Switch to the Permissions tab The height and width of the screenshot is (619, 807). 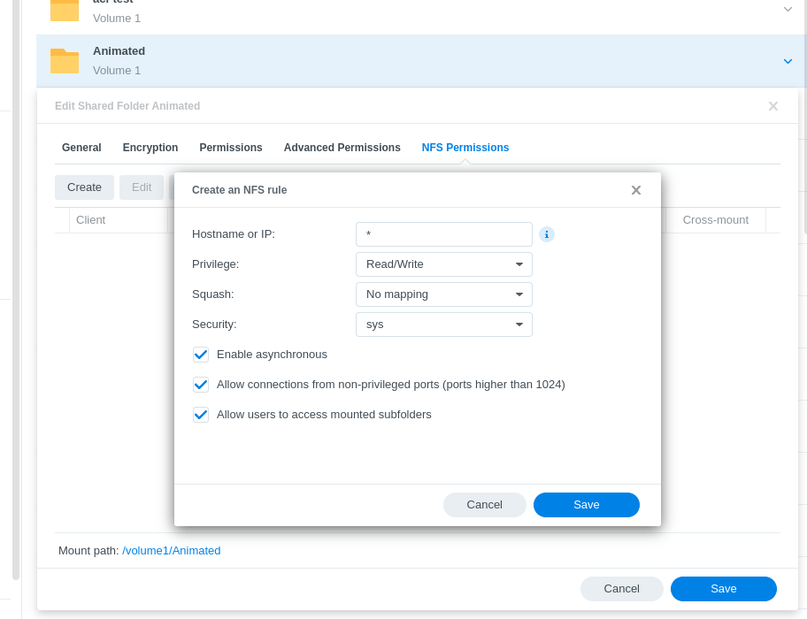click(x=231, y=148)
